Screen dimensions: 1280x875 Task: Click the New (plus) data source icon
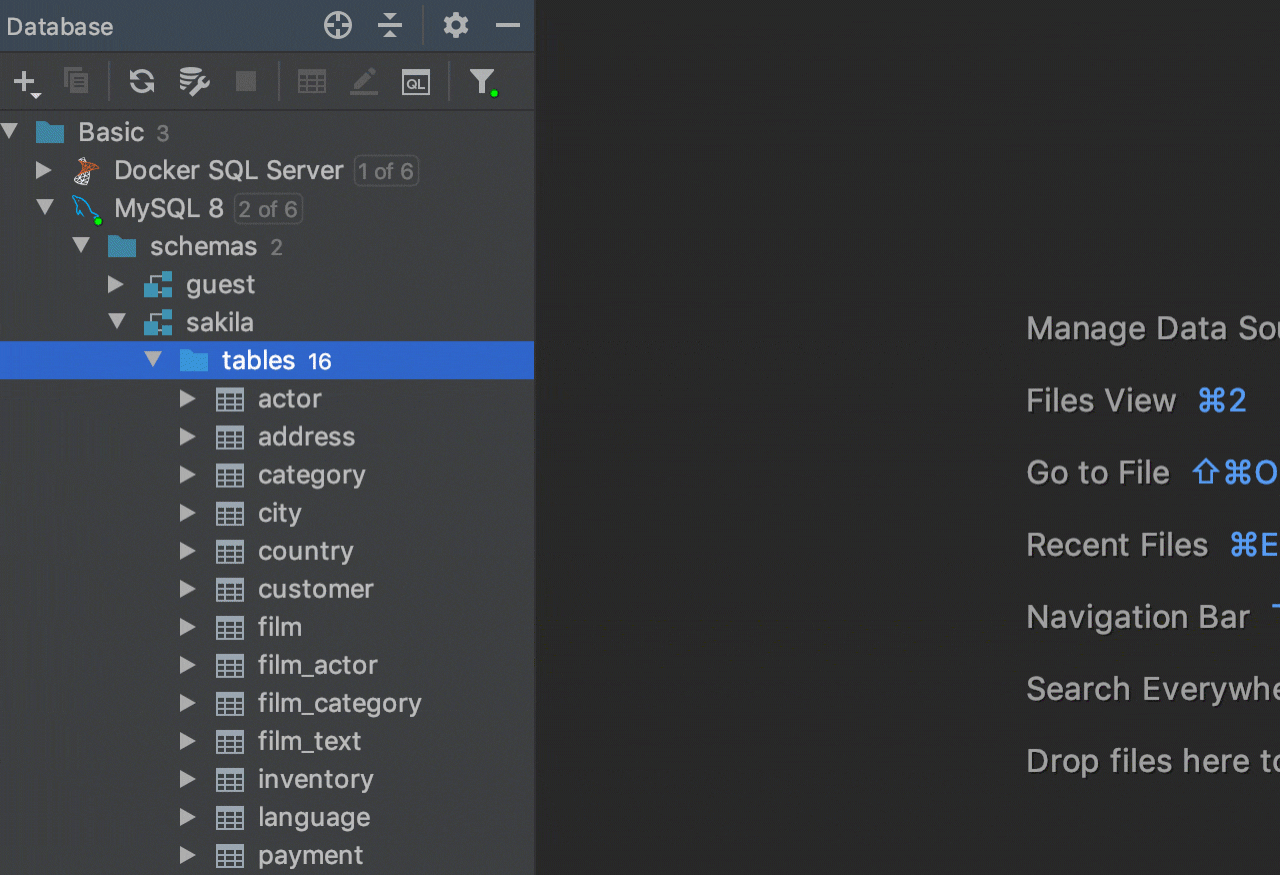pos(25,82)
